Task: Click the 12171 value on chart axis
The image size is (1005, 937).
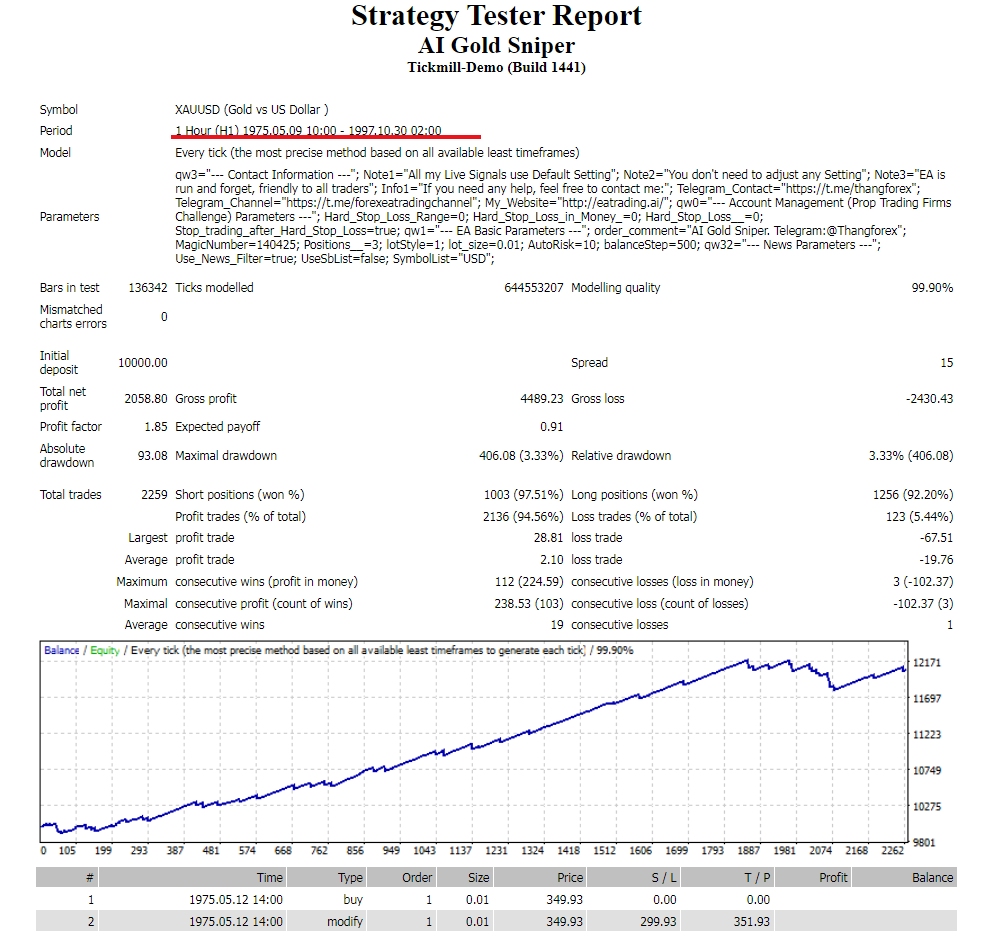Action: click(x=929, y=663)
